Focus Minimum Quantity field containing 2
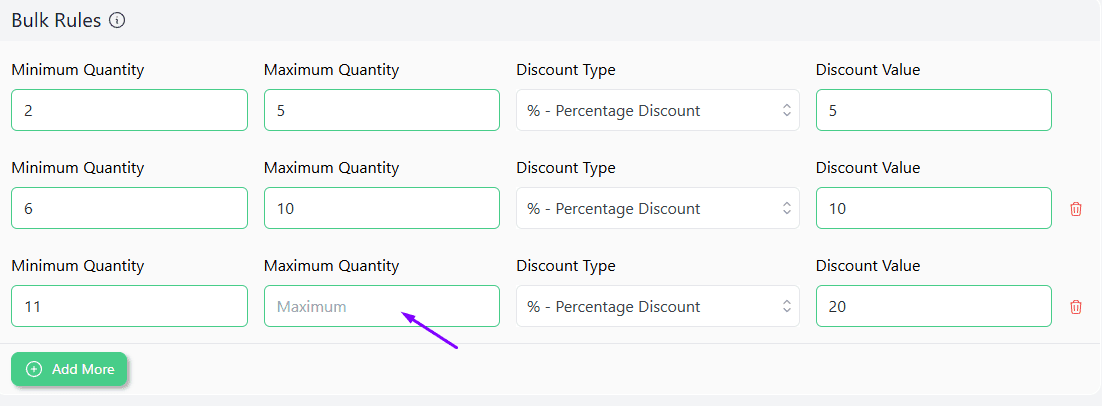Screen dimensions: 1102x406 point(129,110)
